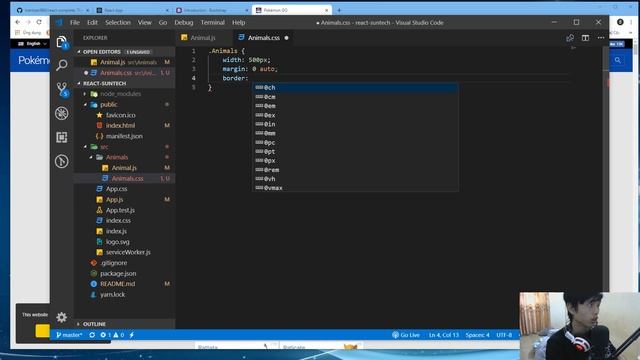Open a new tab in the browser window
640x360 pixels.
coord(339,10)
